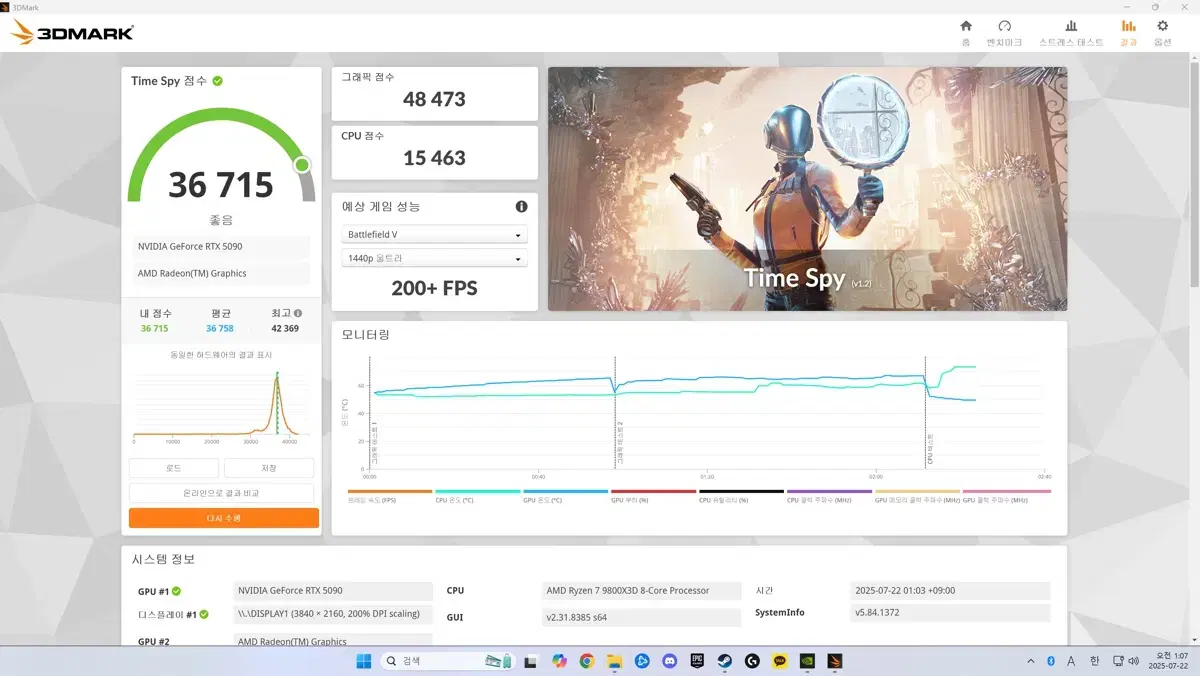Screen dimensions: 1200x676
Task: Open the 옵션 (Options) gear tab
Action: [1162, 32]
